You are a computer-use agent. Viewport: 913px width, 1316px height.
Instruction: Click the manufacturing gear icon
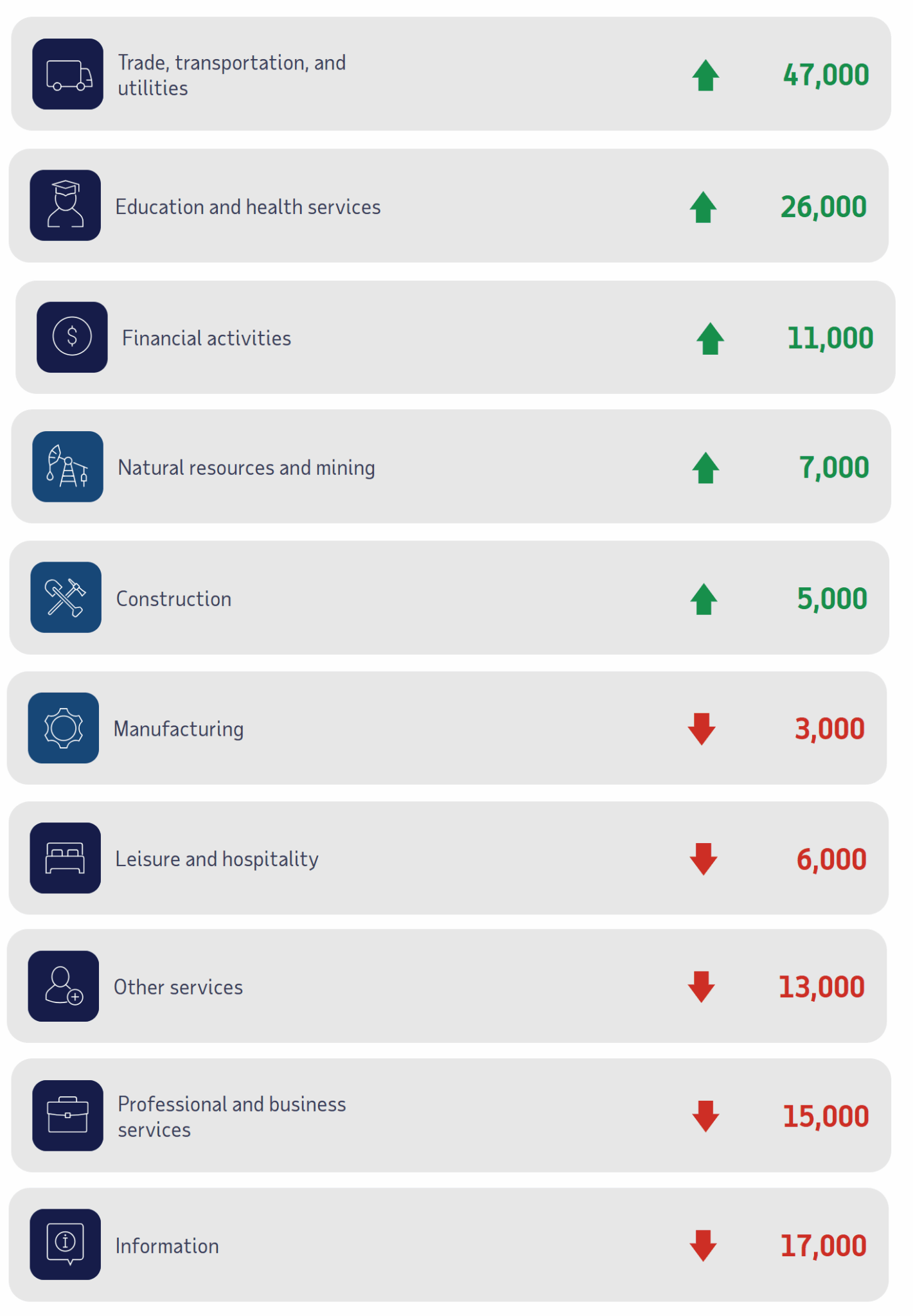pos(64,728)
